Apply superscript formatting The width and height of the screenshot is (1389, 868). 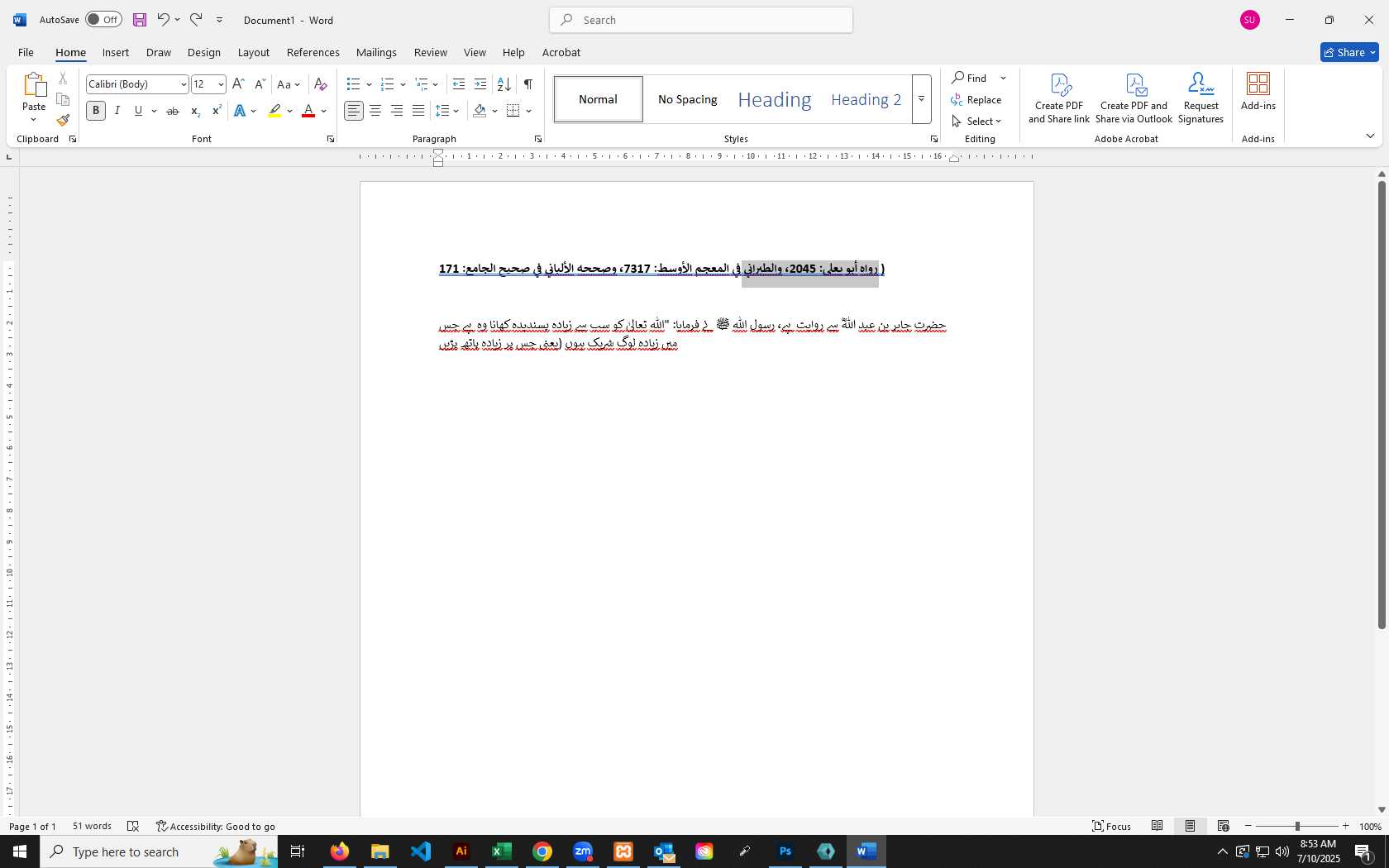217,111
